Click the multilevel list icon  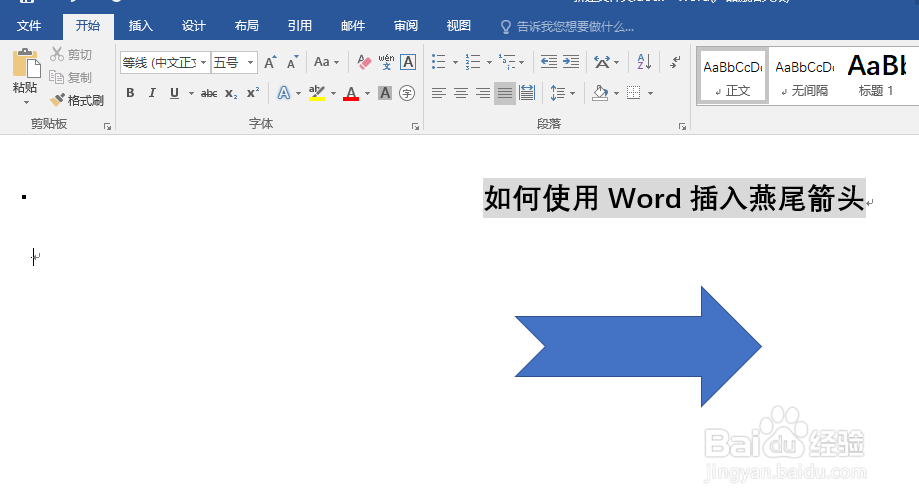(x=507, y=62)
